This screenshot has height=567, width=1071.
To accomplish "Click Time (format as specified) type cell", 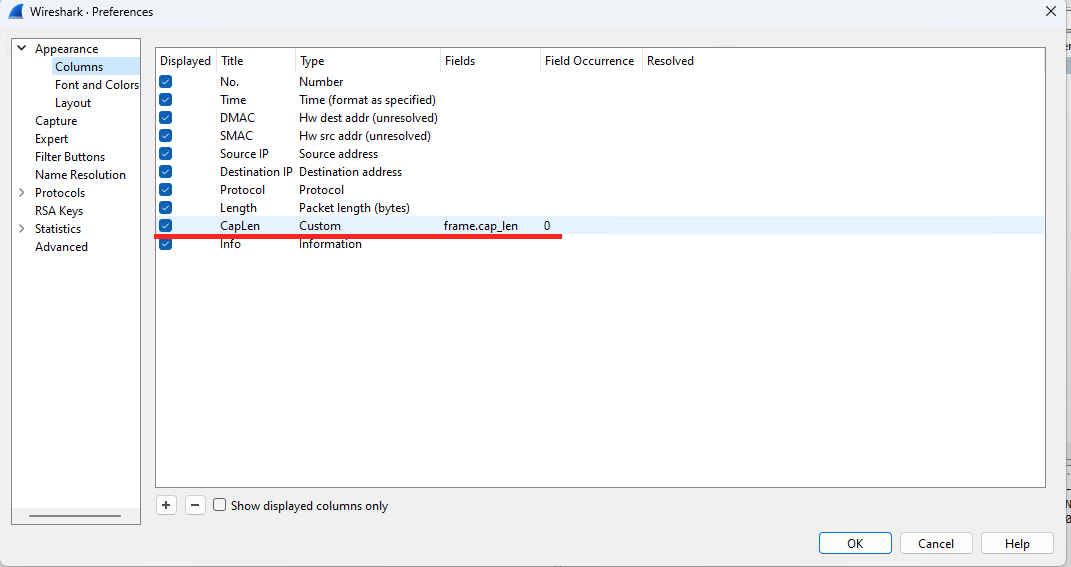I will click(367, 100).
